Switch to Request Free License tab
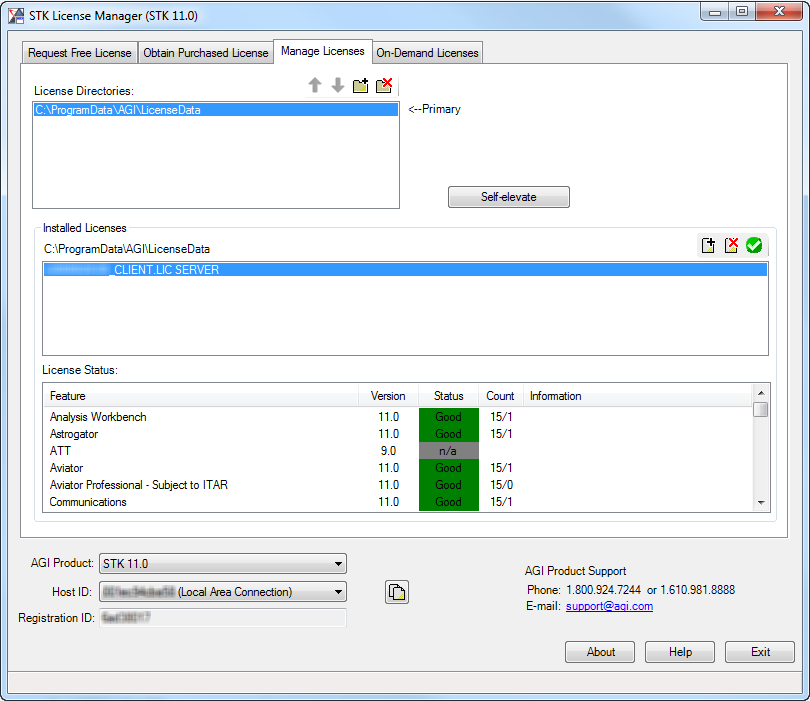Screen dimensions: 810x701 tap(80, 53)
